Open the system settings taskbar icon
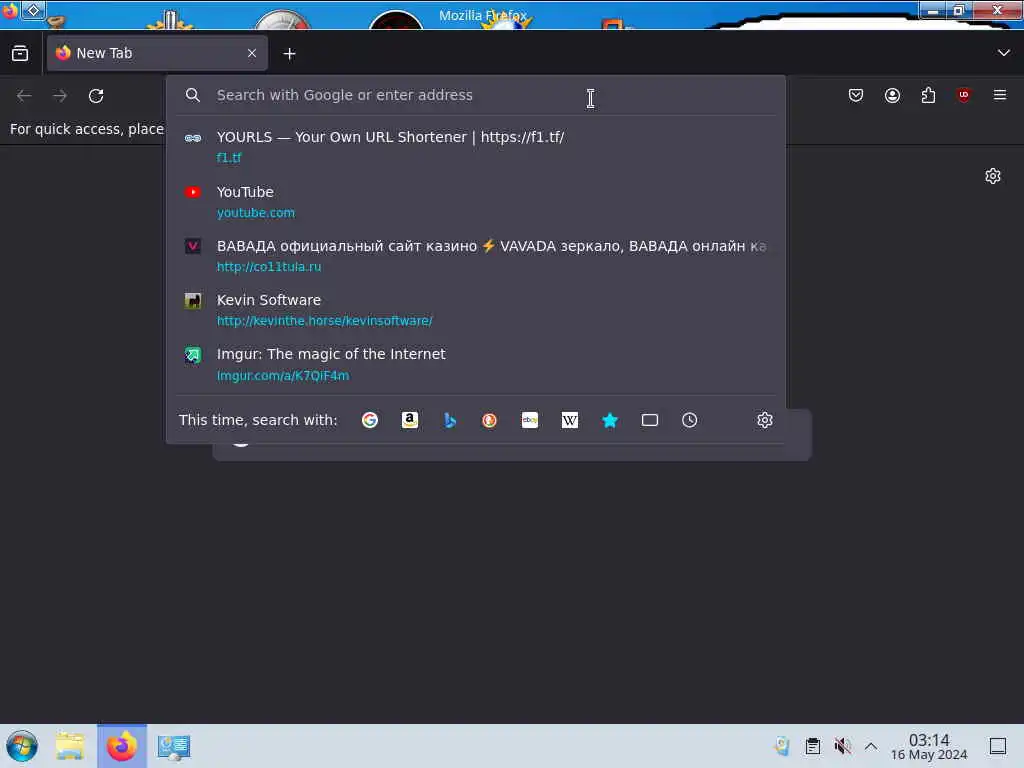The image size is (1024, 768). tap(173, 747)
